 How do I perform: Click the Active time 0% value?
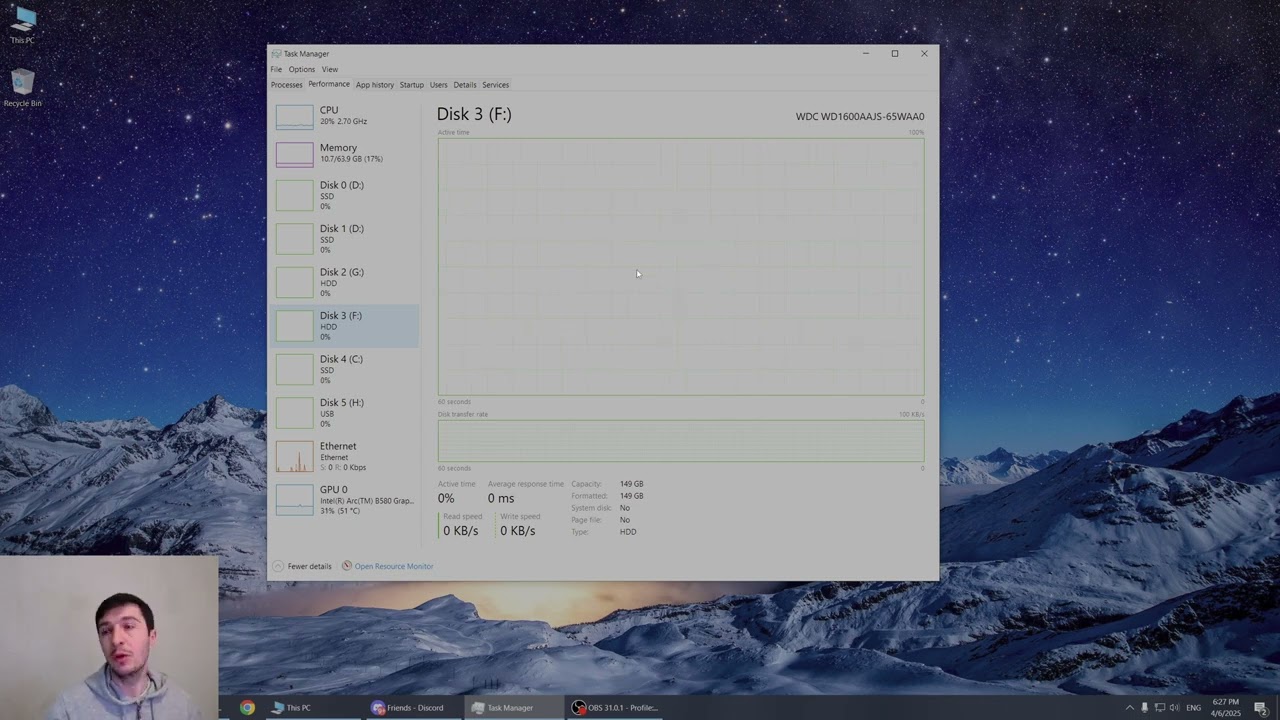pos(446,498)
